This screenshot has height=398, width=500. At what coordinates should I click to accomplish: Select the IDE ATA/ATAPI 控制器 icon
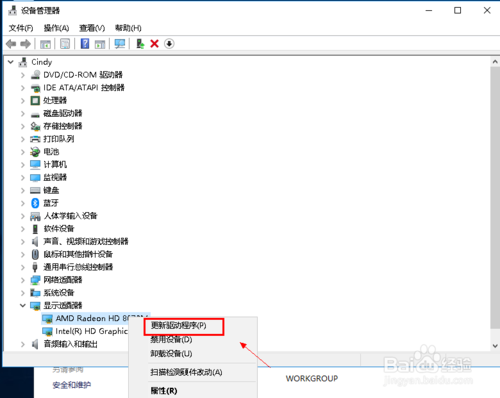(x=35, y=88)
